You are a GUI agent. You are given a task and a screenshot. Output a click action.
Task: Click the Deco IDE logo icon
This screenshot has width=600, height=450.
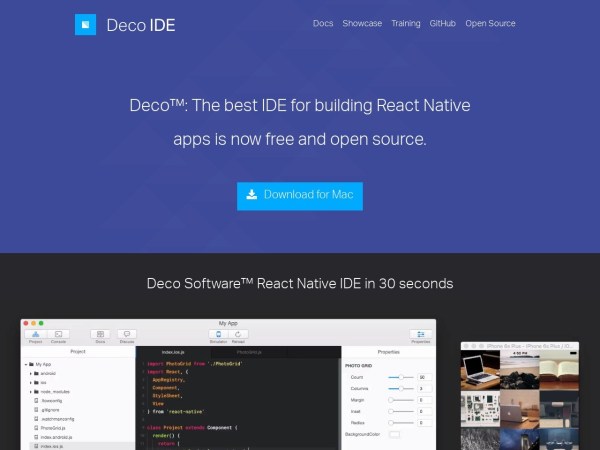(x=85, y=24)
